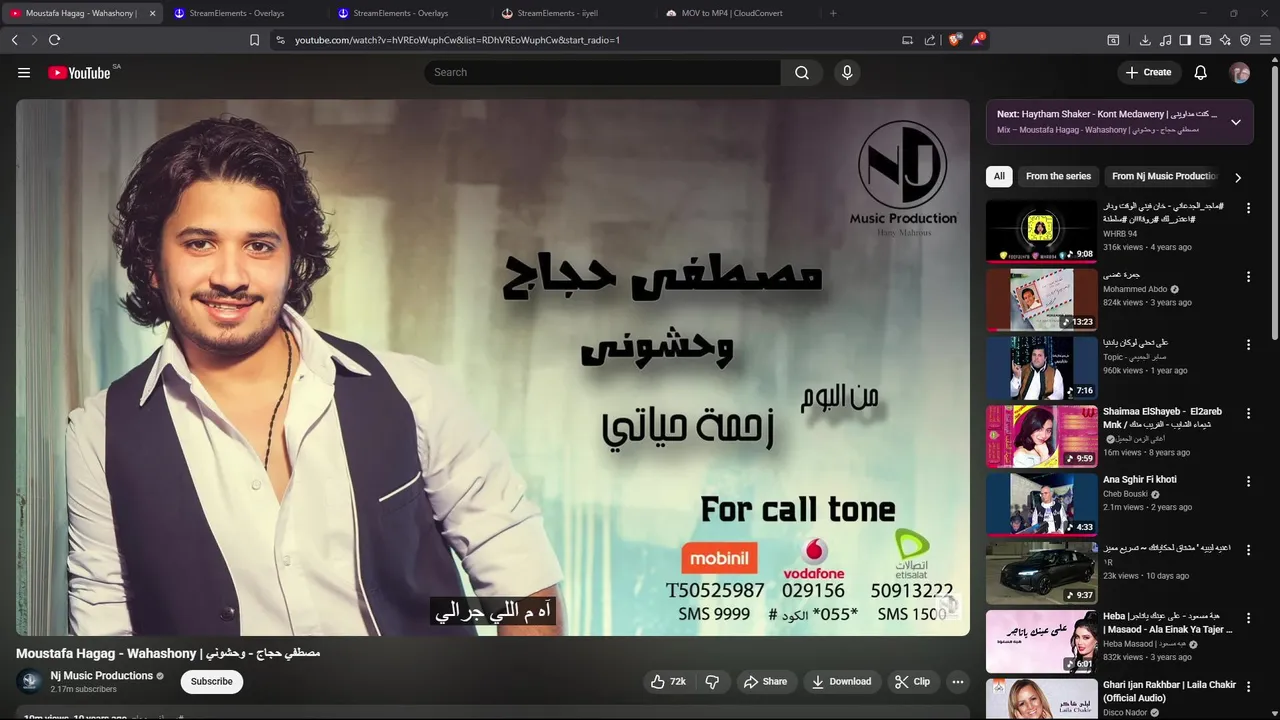Start voice search with microphone icon

click(847, 72)
